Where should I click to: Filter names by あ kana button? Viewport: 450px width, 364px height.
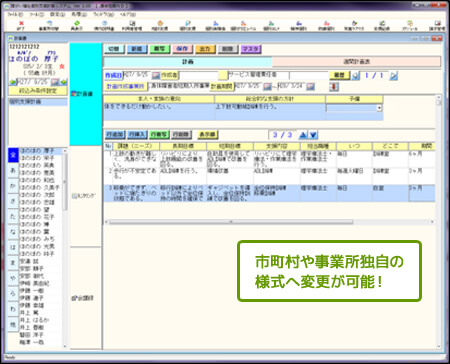click(13, 170)
